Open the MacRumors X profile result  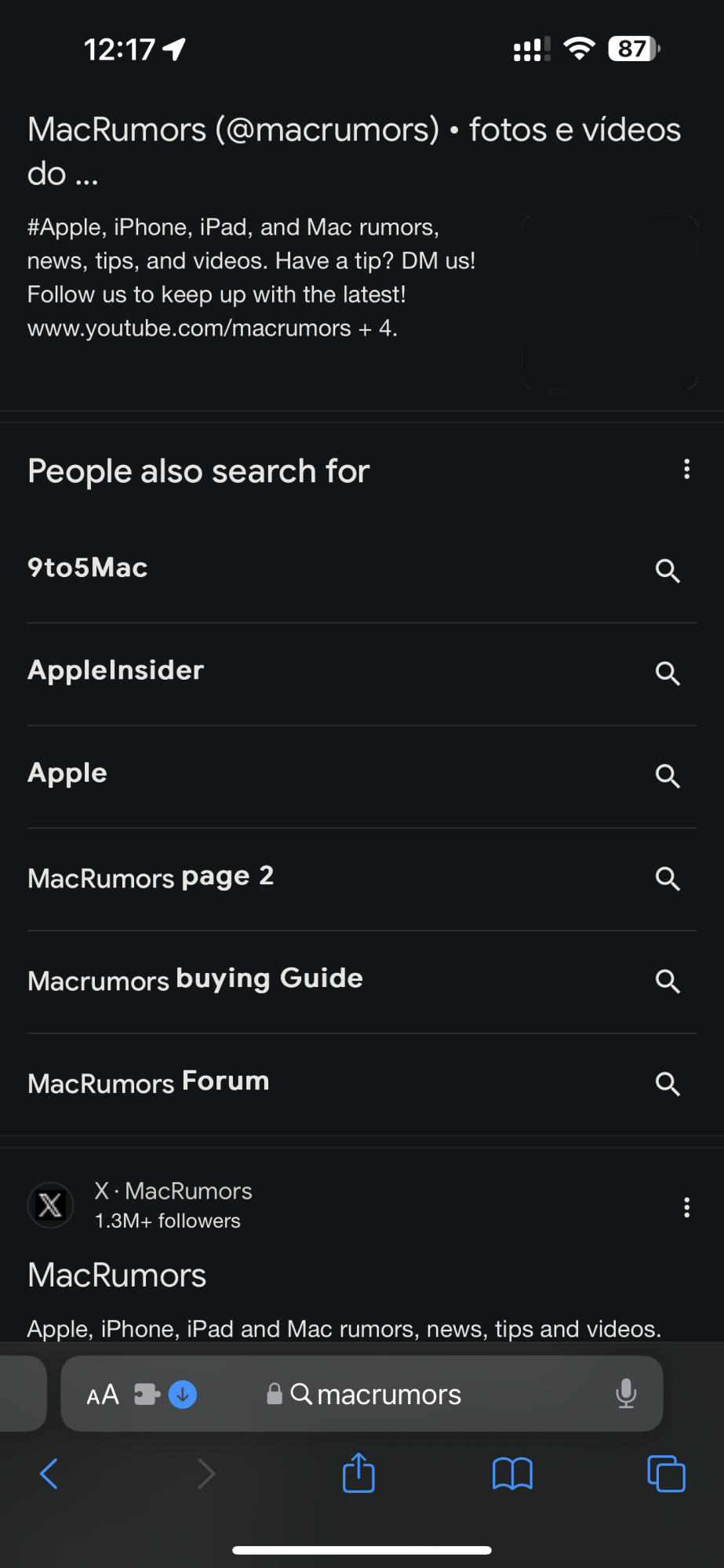coord(117,1276)
